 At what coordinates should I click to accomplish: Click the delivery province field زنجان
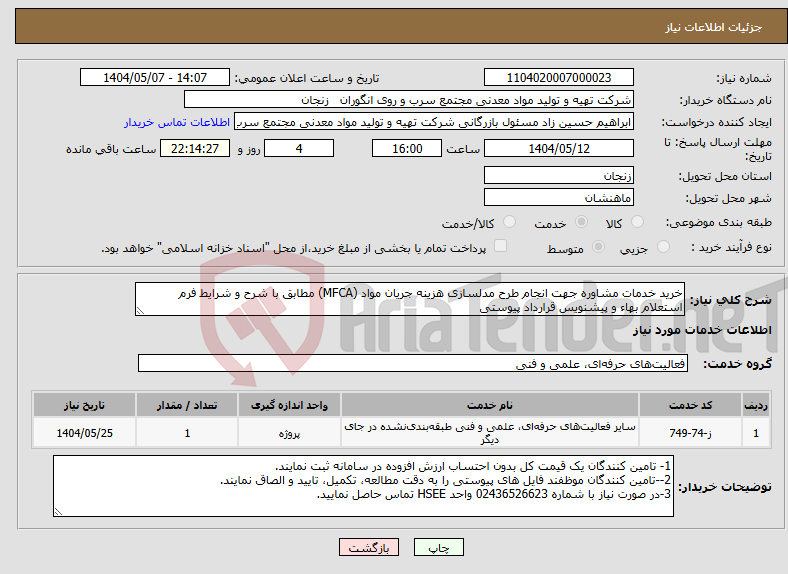coord(558,175)
